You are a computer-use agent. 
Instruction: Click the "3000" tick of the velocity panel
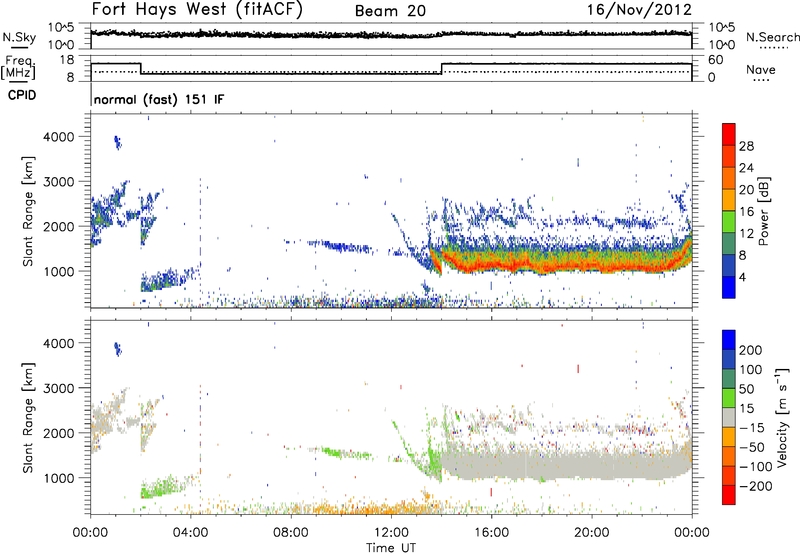58,388
